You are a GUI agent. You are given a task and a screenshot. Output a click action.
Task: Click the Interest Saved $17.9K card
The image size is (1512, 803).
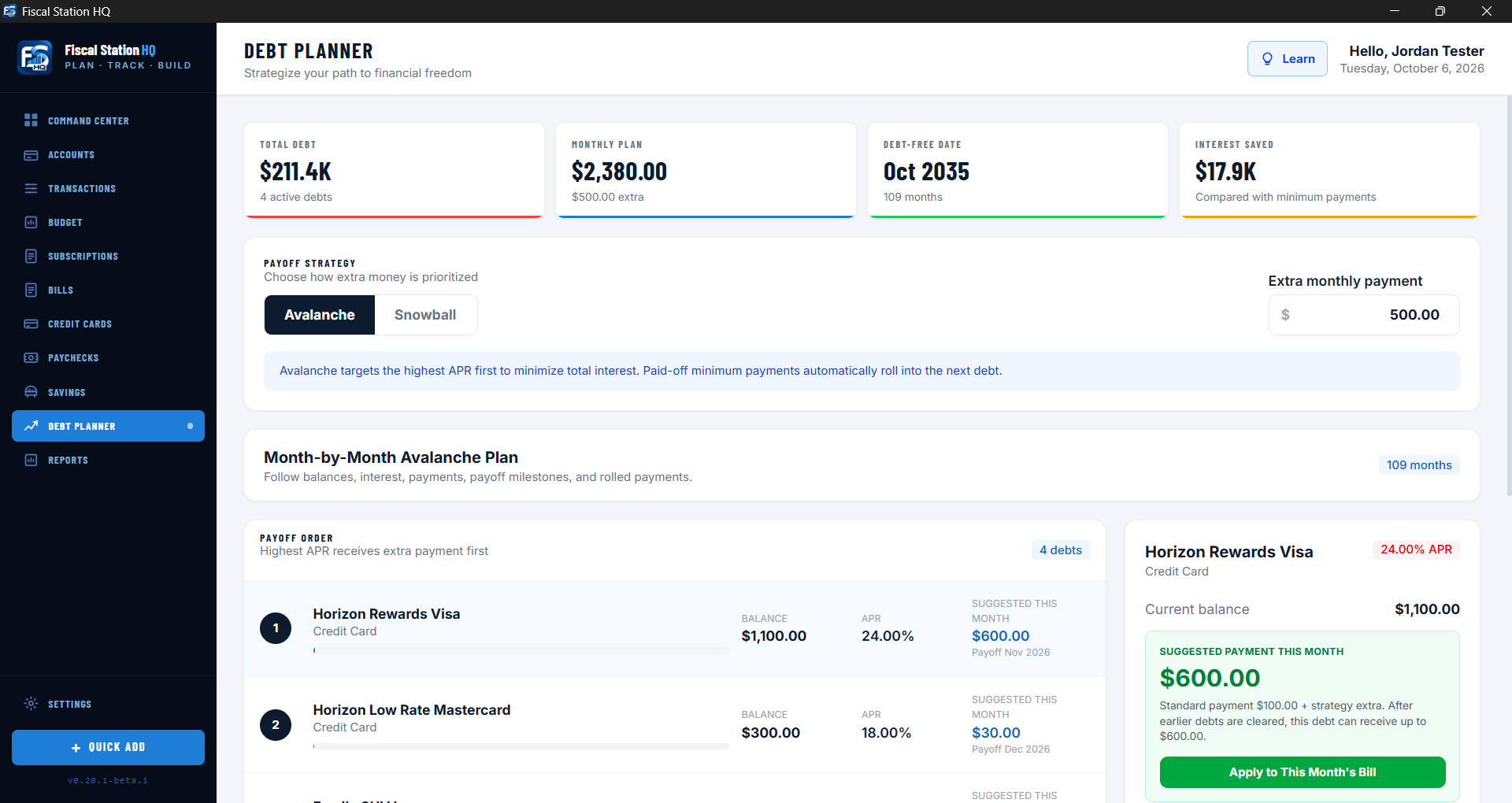click(x=1329, y=170)
